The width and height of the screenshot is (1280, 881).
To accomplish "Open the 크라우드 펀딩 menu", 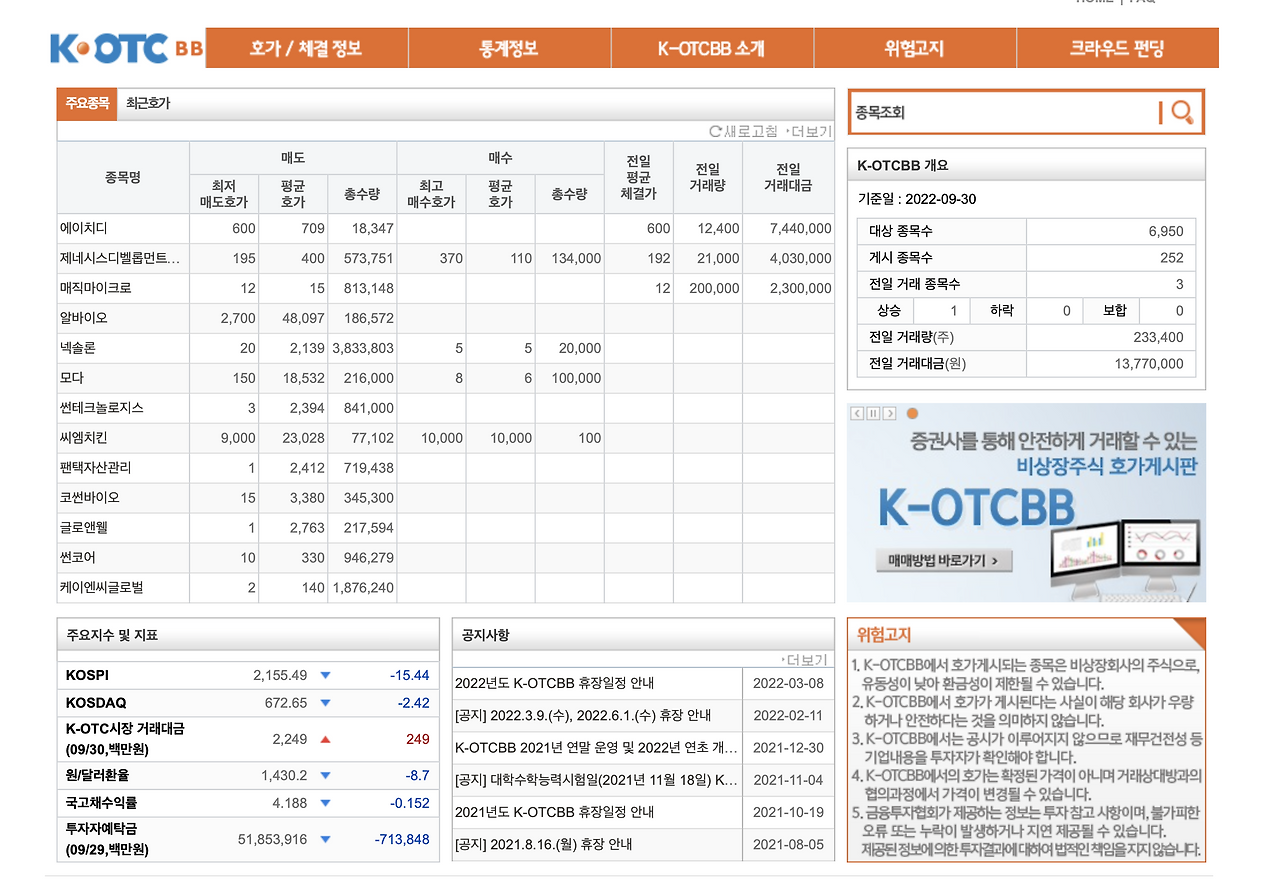I will click(x=1117, y=46).
